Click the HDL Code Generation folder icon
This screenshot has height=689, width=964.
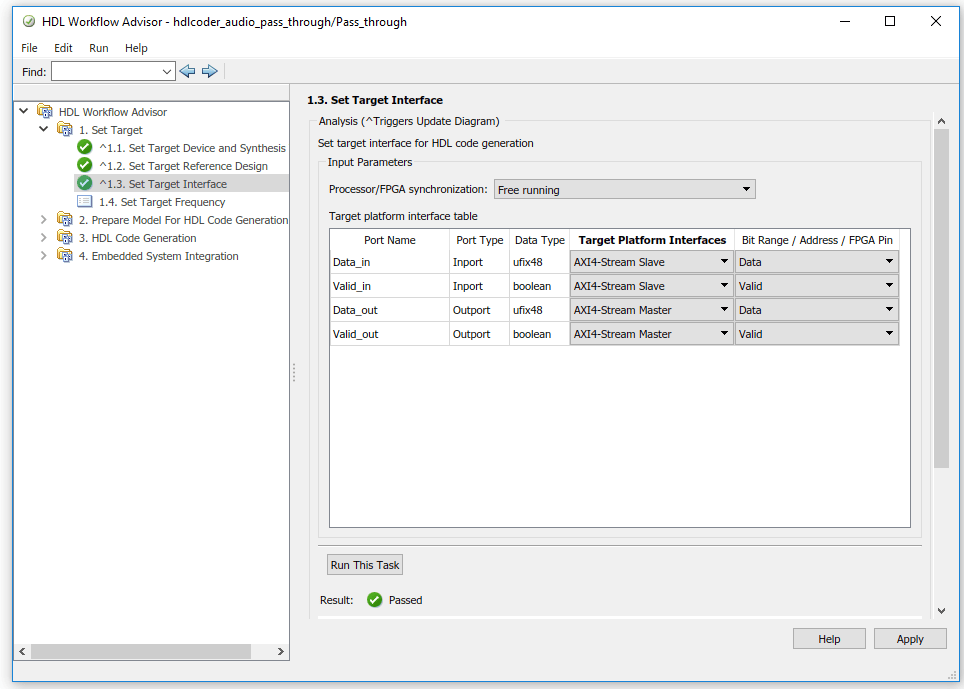65,237
